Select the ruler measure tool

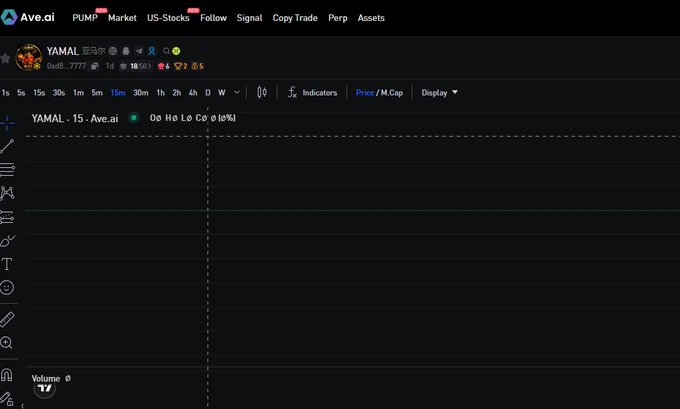click(x=7, y=319)
